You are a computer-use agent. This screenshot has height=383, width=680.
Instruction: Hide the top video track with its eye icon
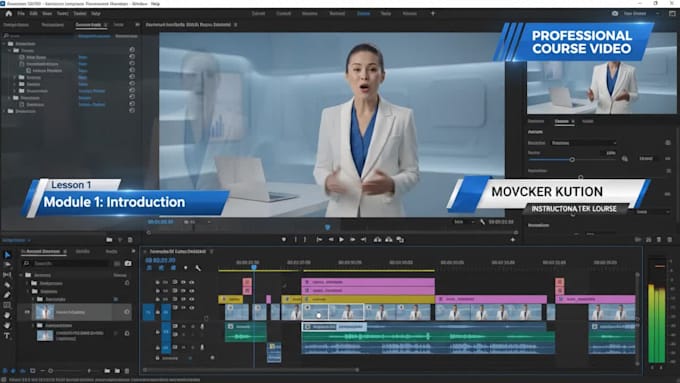(x=191, y=282)
